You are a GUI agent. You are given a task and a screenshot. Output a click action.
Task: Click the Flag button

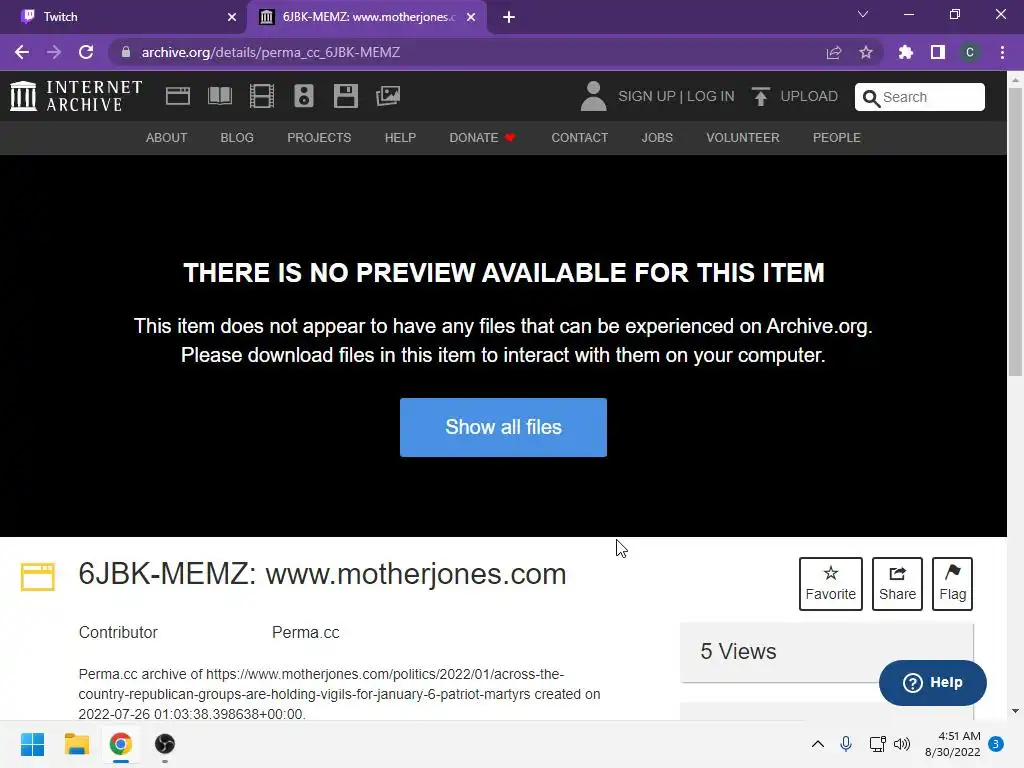(952, 584)
